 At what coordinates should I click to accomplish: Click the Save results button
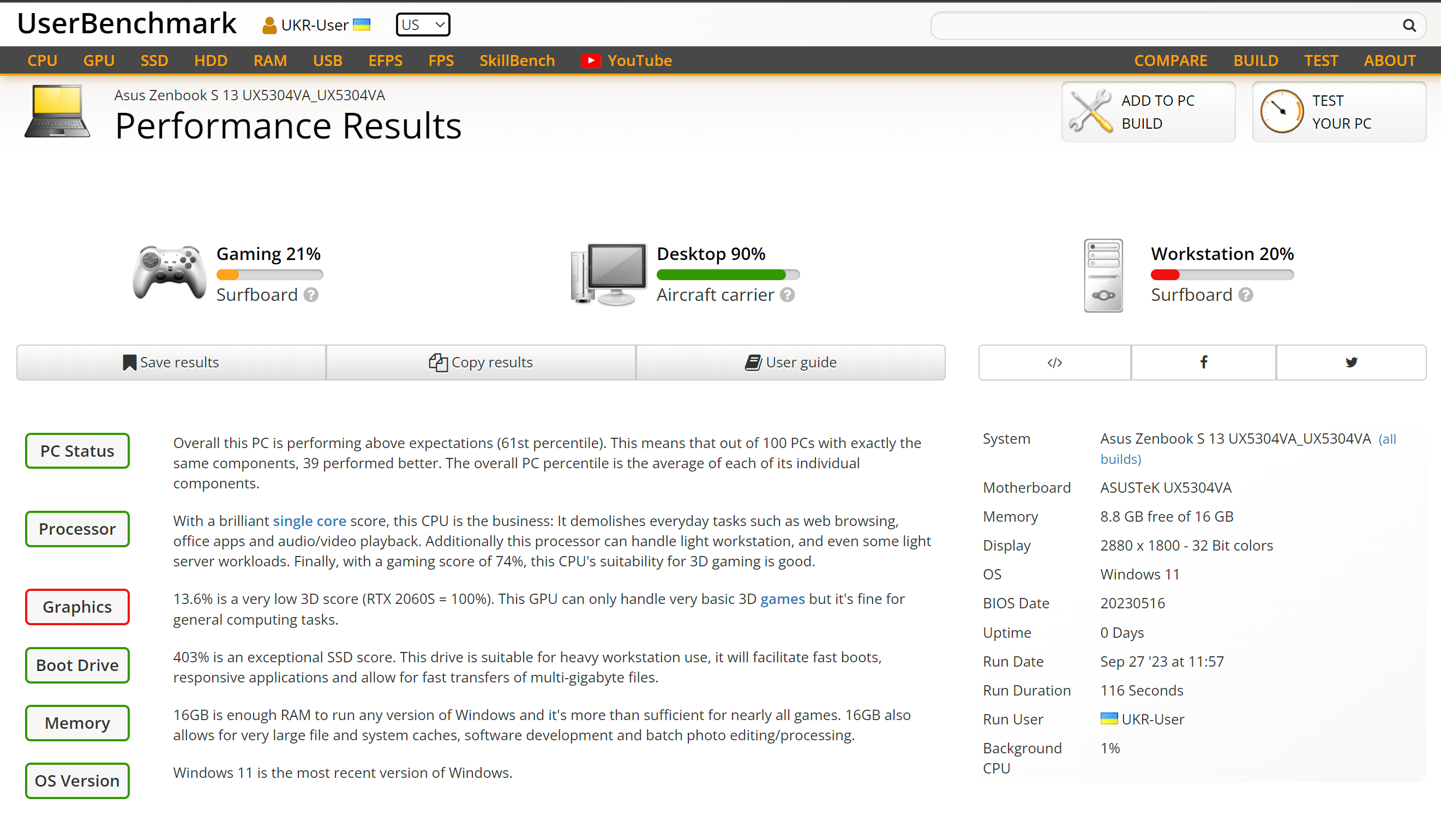(x=171, y=362)
